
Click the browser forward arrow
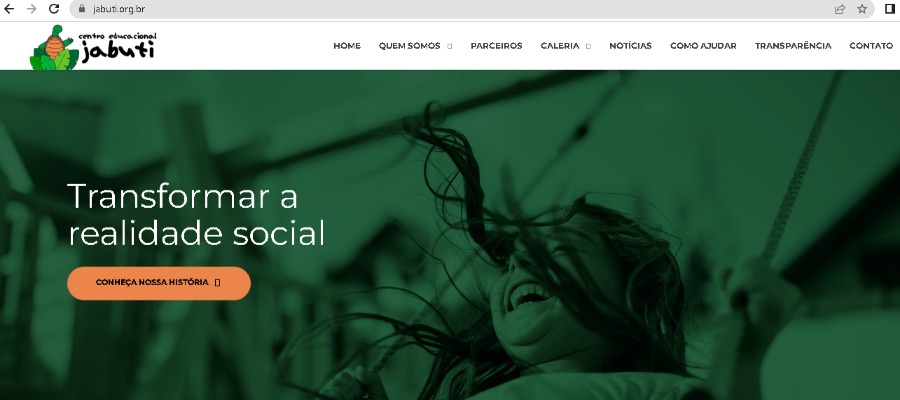pos(32,9)
